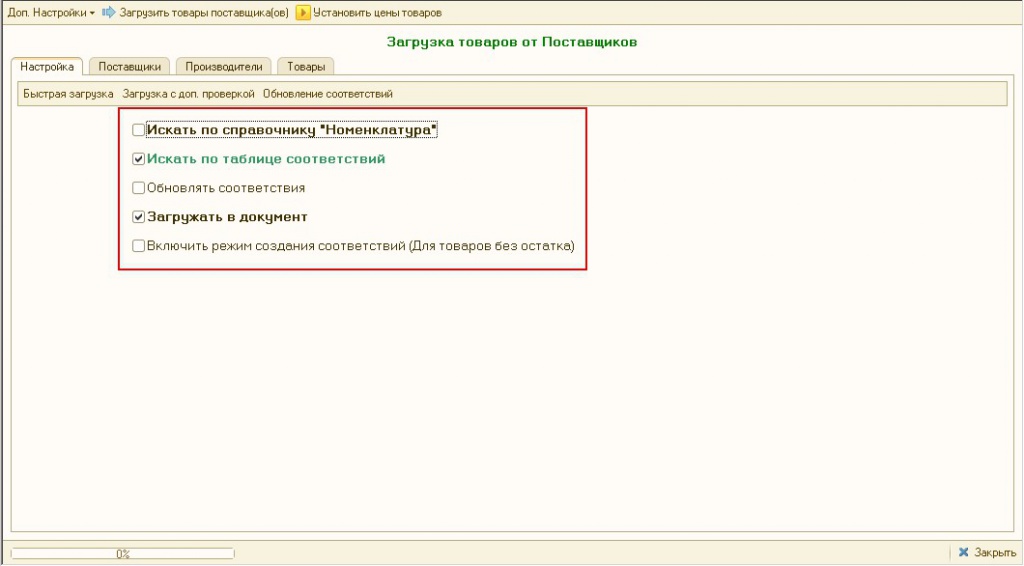
Task: Click the 0% progress bar
Action: 123,554
